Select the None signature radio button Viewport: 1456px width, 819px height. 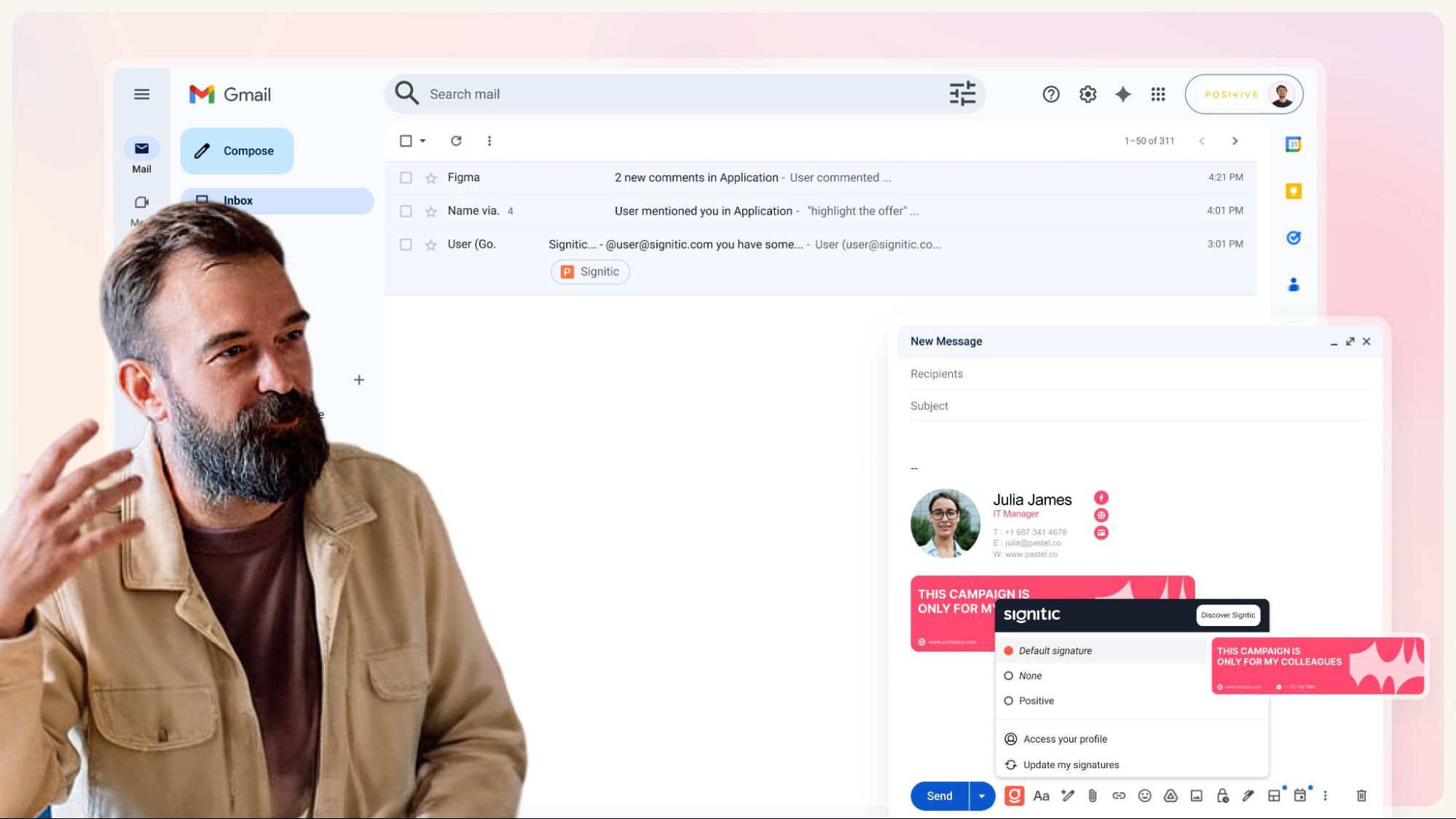[1009, 676]
